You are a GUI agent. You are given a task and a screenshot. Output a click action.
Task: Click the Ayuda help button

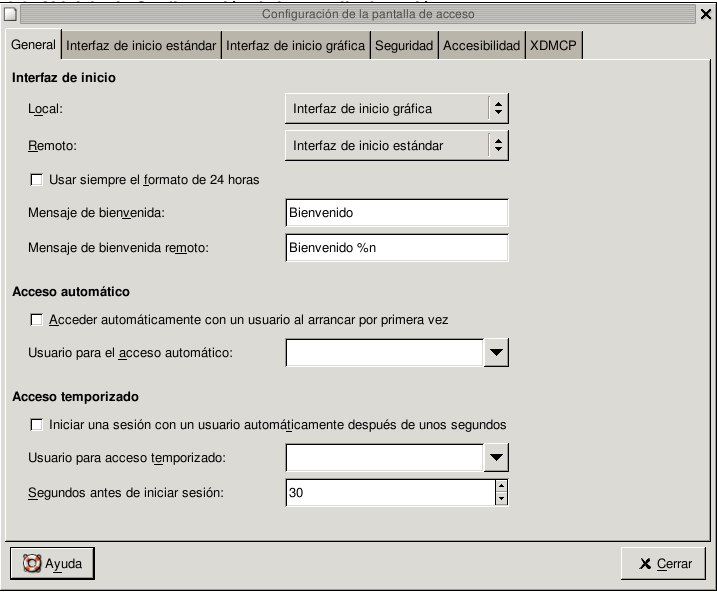(x=51, y=563)
